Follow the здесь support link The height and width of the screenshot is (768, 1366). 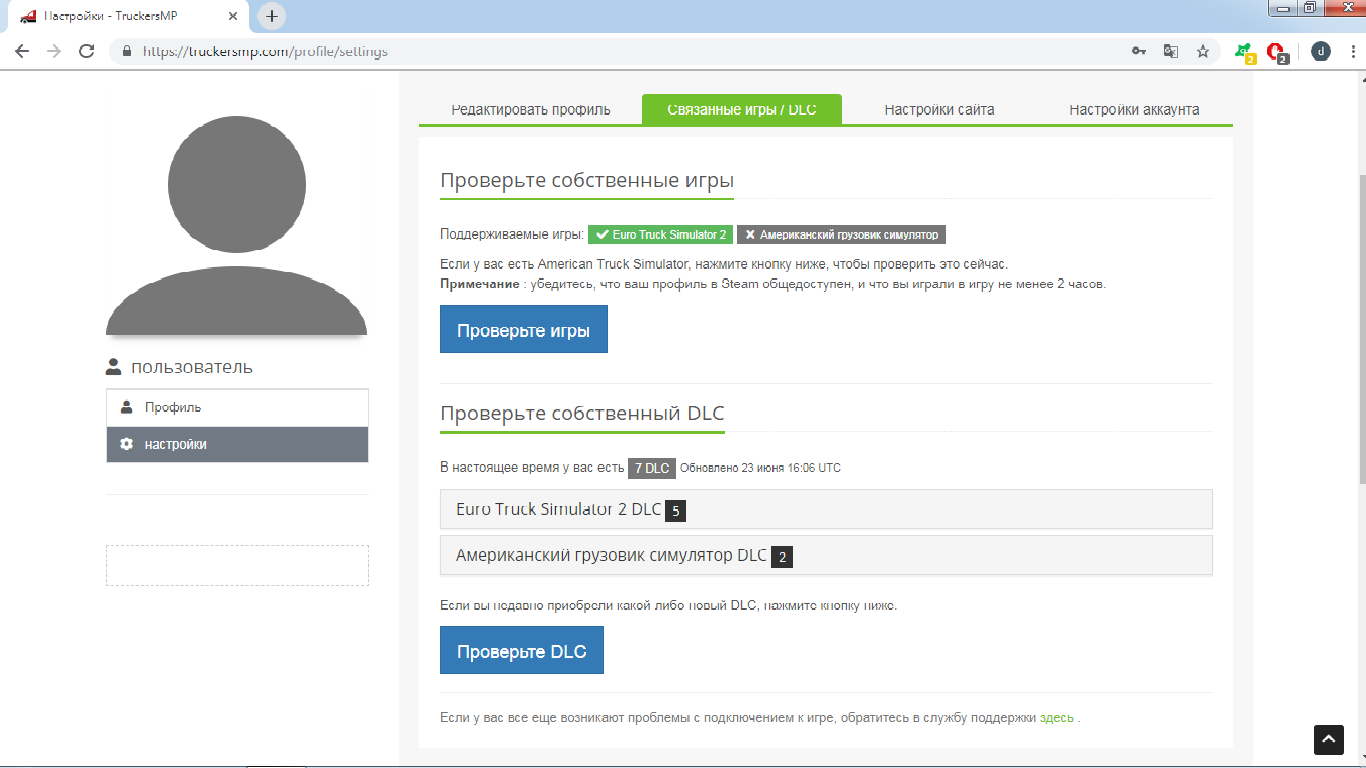pos(1056,718)
